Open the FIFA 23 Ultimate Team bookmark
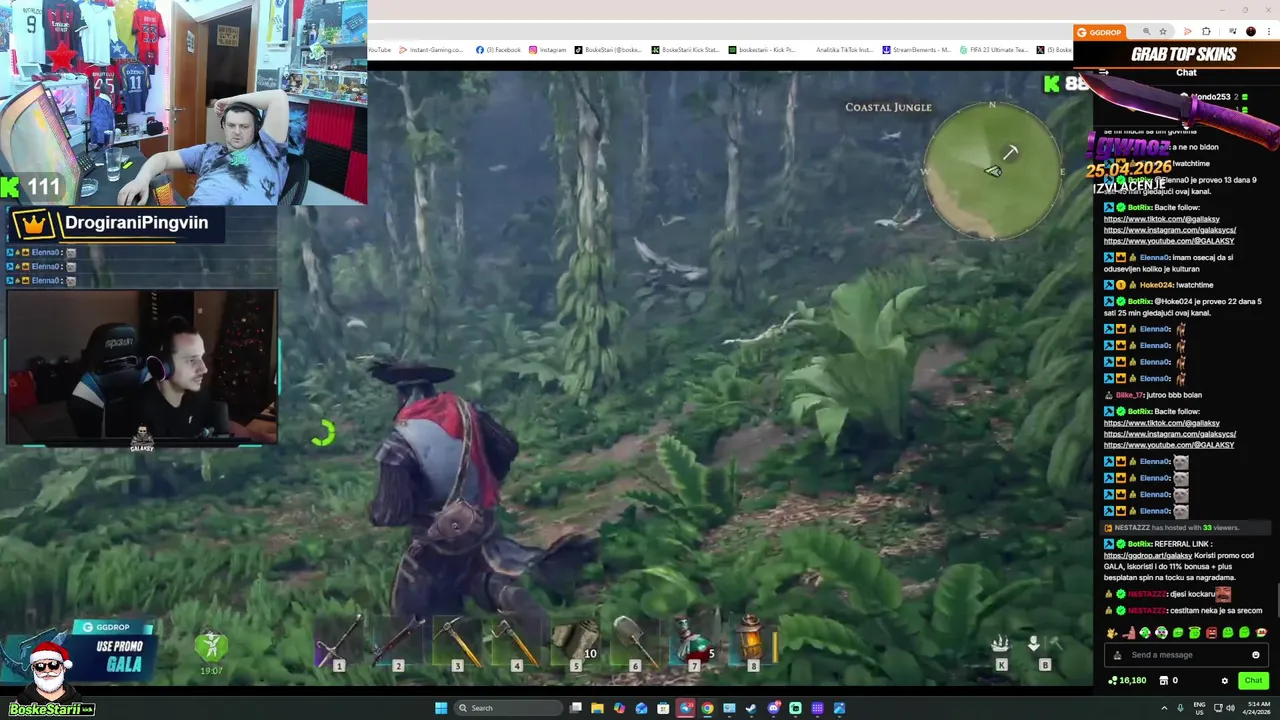This screenshot has width=1280, height=720. click(x=994, y=50)
